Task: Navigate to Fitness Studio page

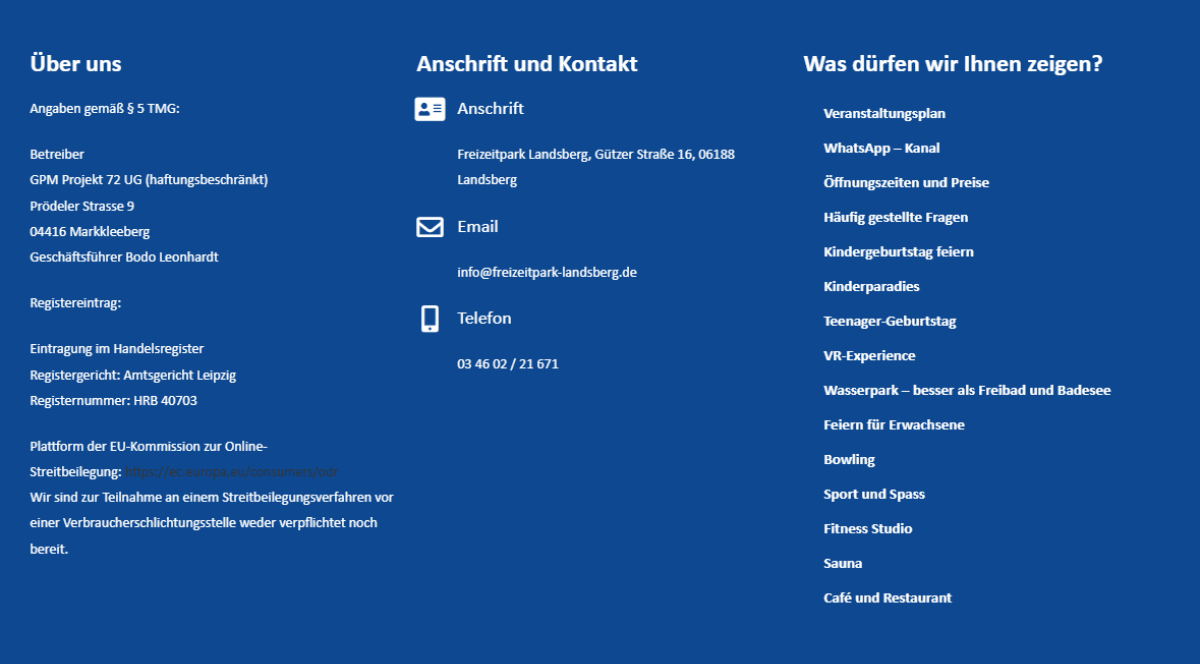Action: 867,529
